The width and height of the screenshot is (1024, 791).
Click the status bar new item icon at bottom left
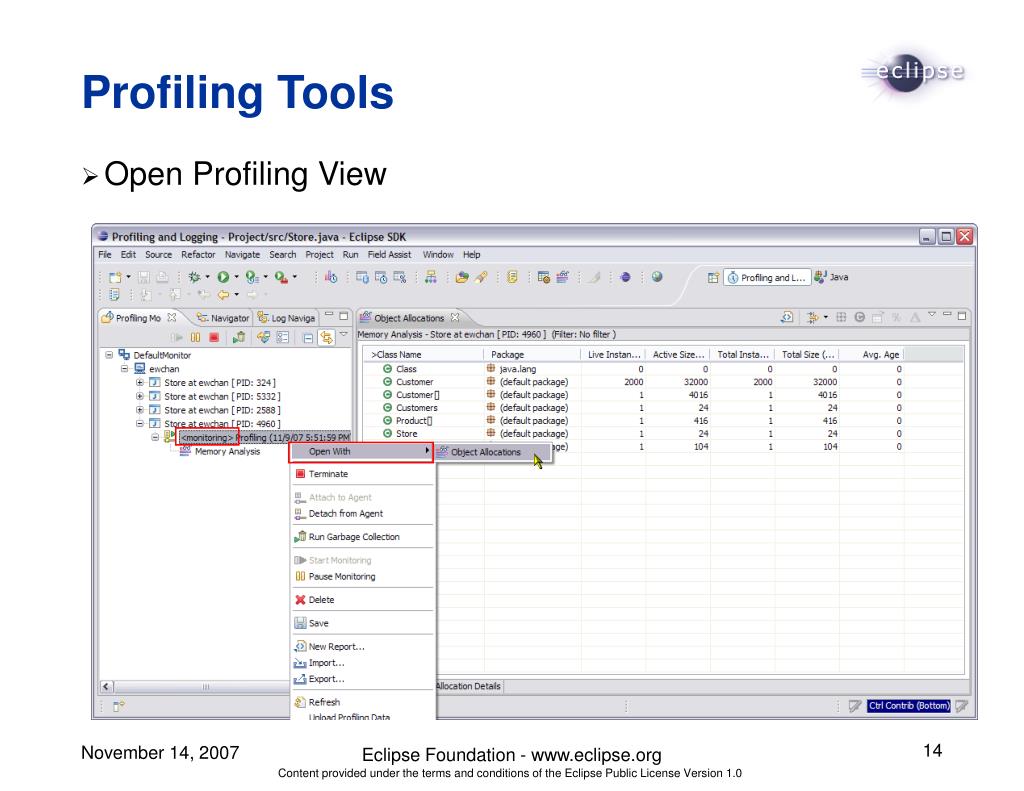[118, 706]
